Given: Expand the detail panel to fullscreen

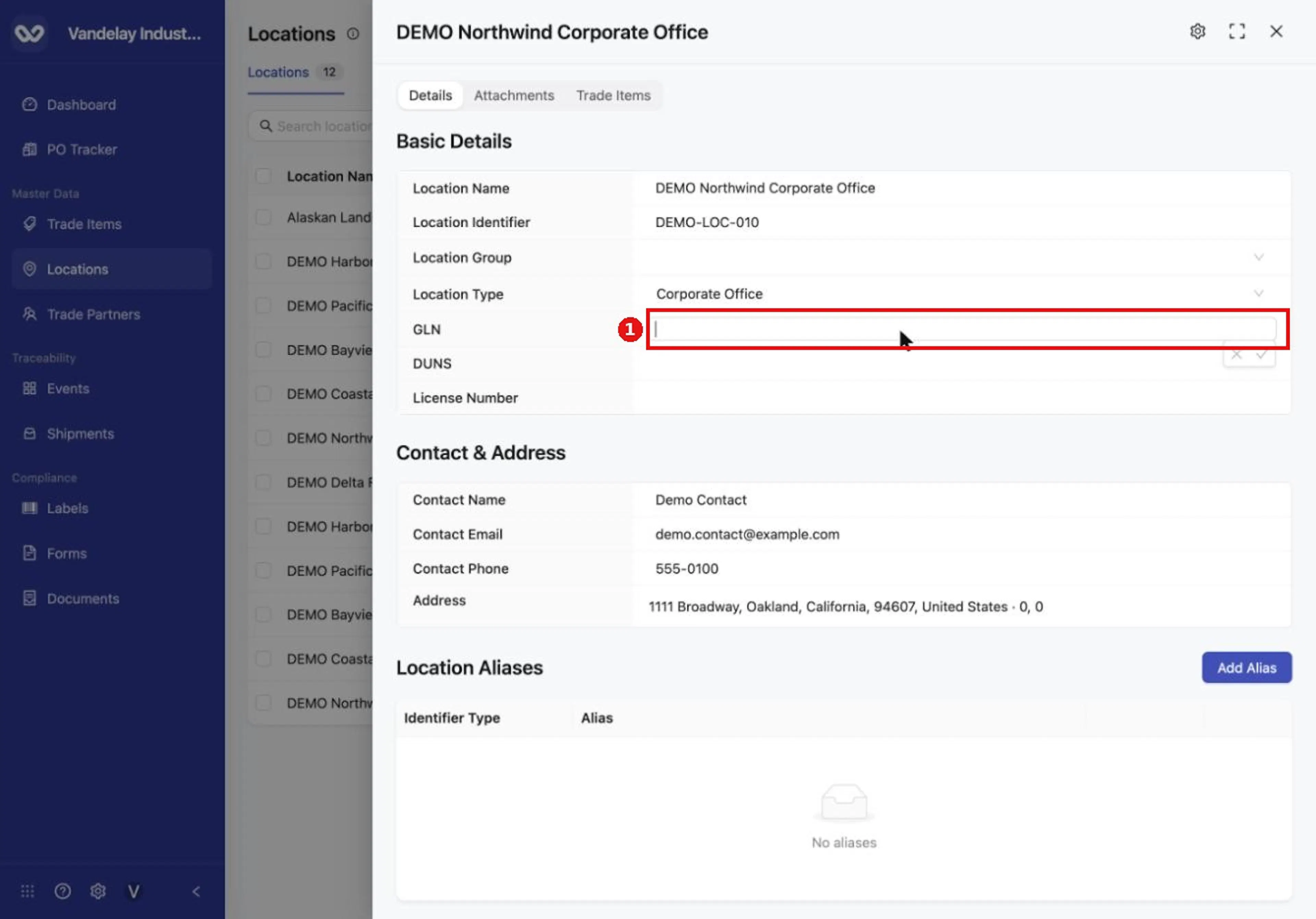Looking at the screenshot, I should (x=1236, y=32).
